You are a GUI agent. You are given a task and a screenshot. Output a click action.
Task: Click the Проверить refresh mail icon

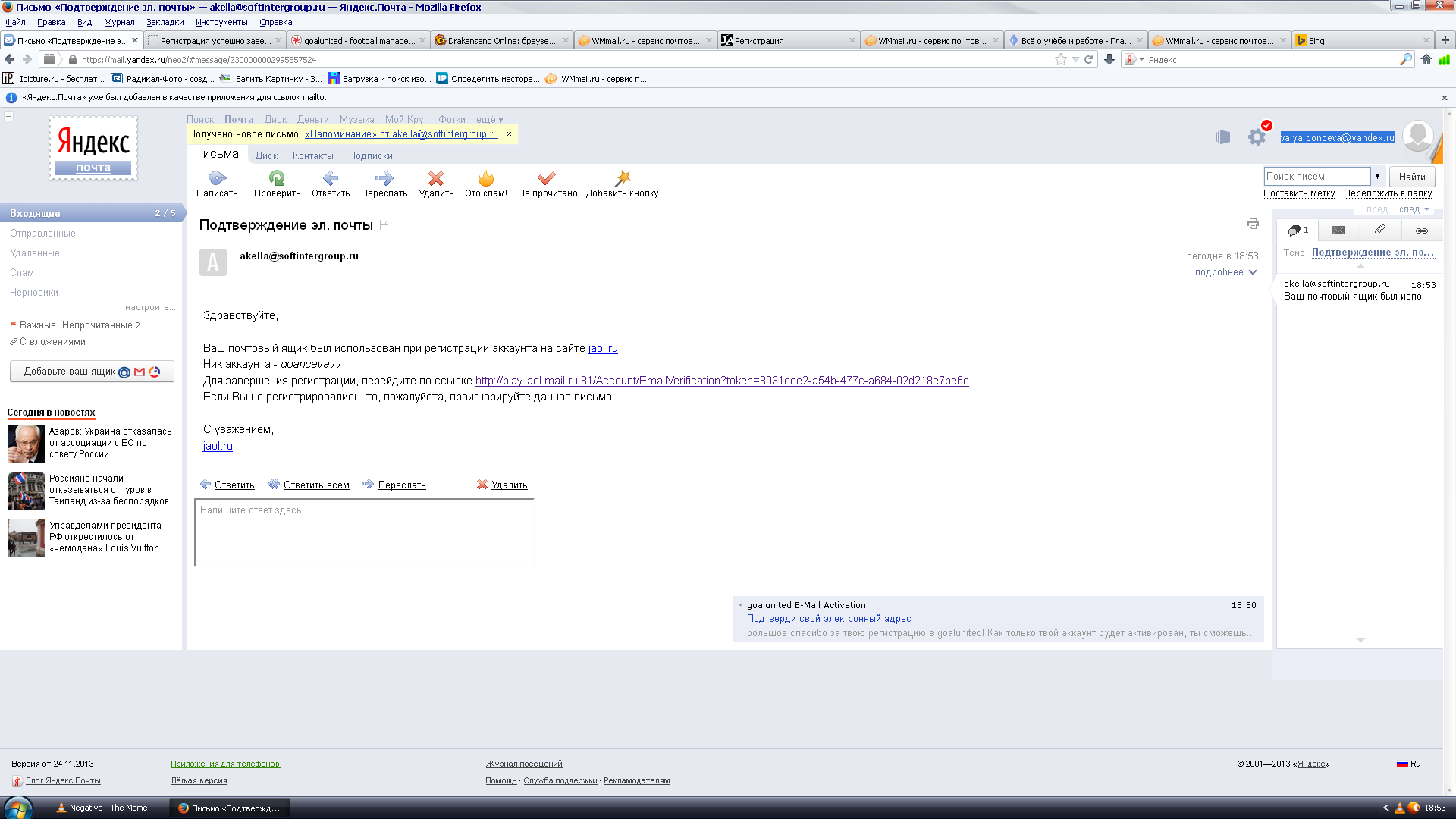tap(277, 179)
